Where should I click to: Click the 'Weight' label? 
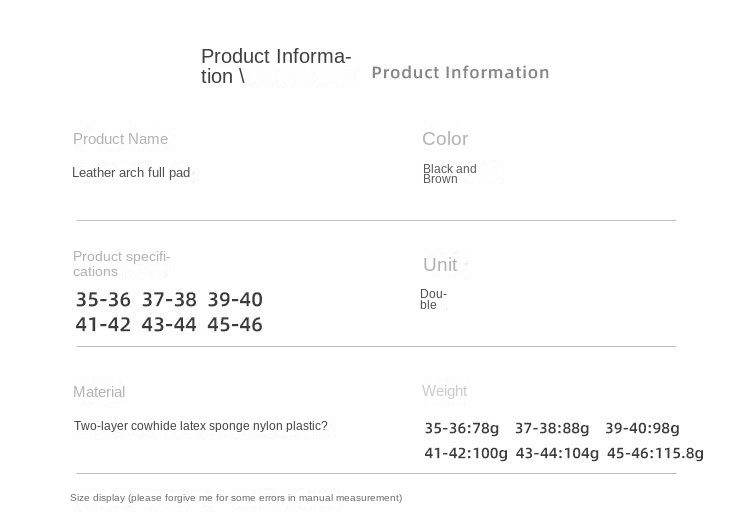(x=444, y=391)
